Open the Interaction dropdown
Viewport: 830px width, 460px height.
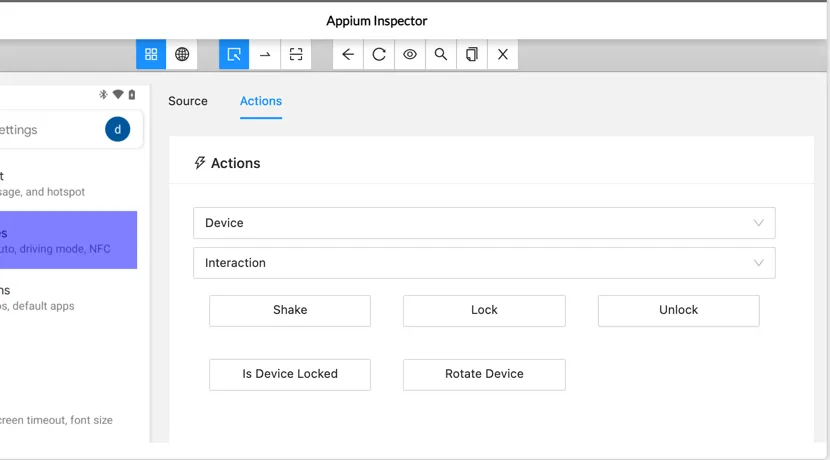484,263
